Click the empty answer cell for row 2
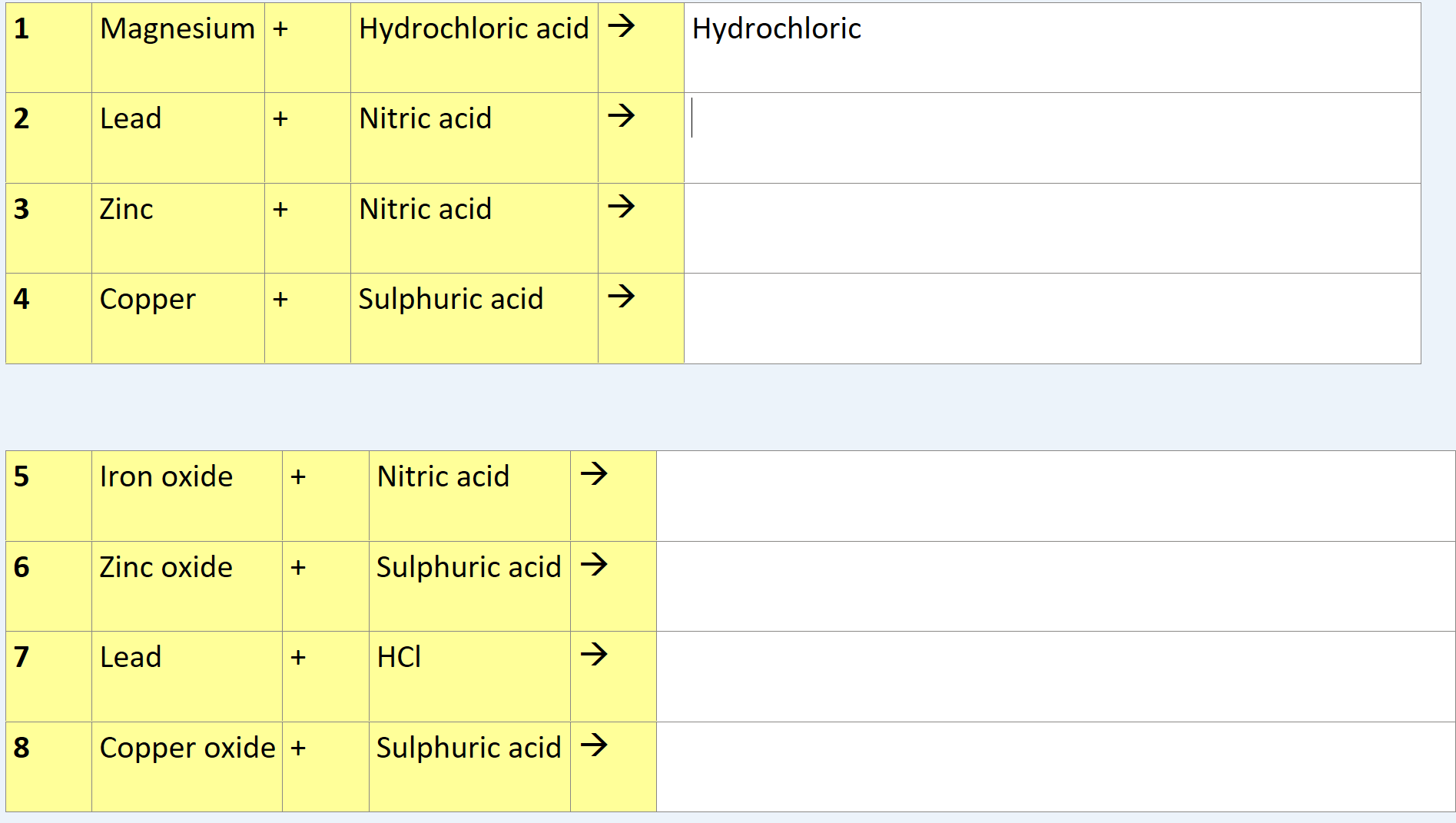 tap(1052, 138)
